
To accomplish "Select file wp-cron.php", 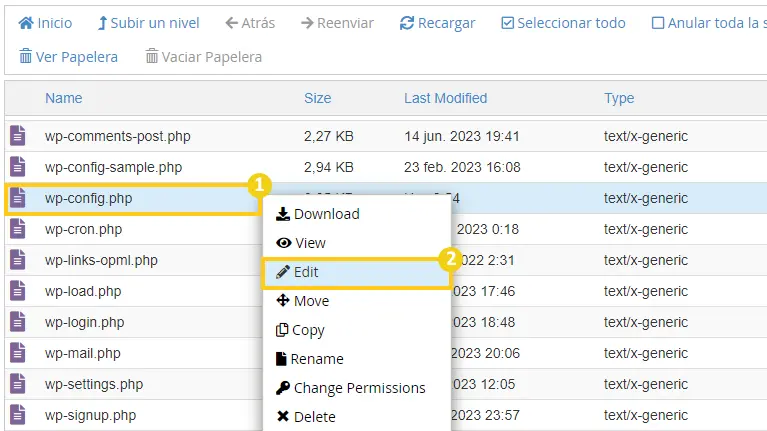I will (83, 229).
